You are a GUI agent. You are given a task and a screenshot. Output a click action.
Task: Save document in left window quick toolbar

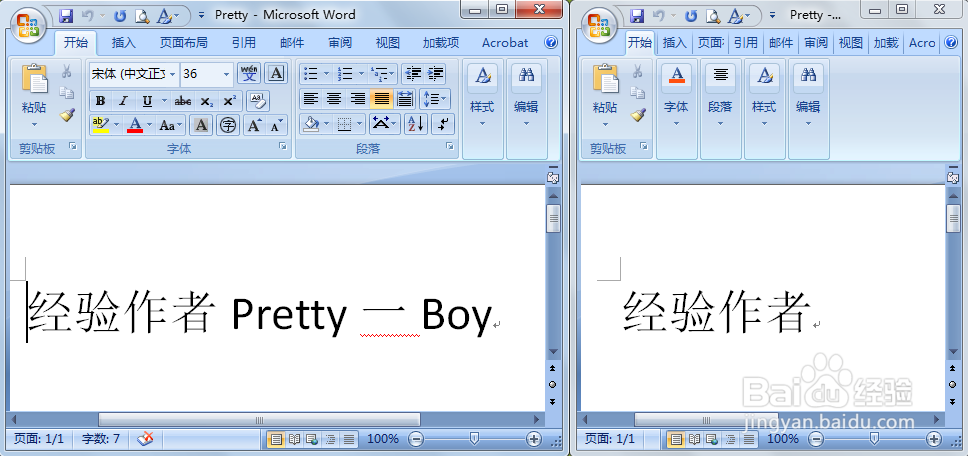tap(66, 15)
